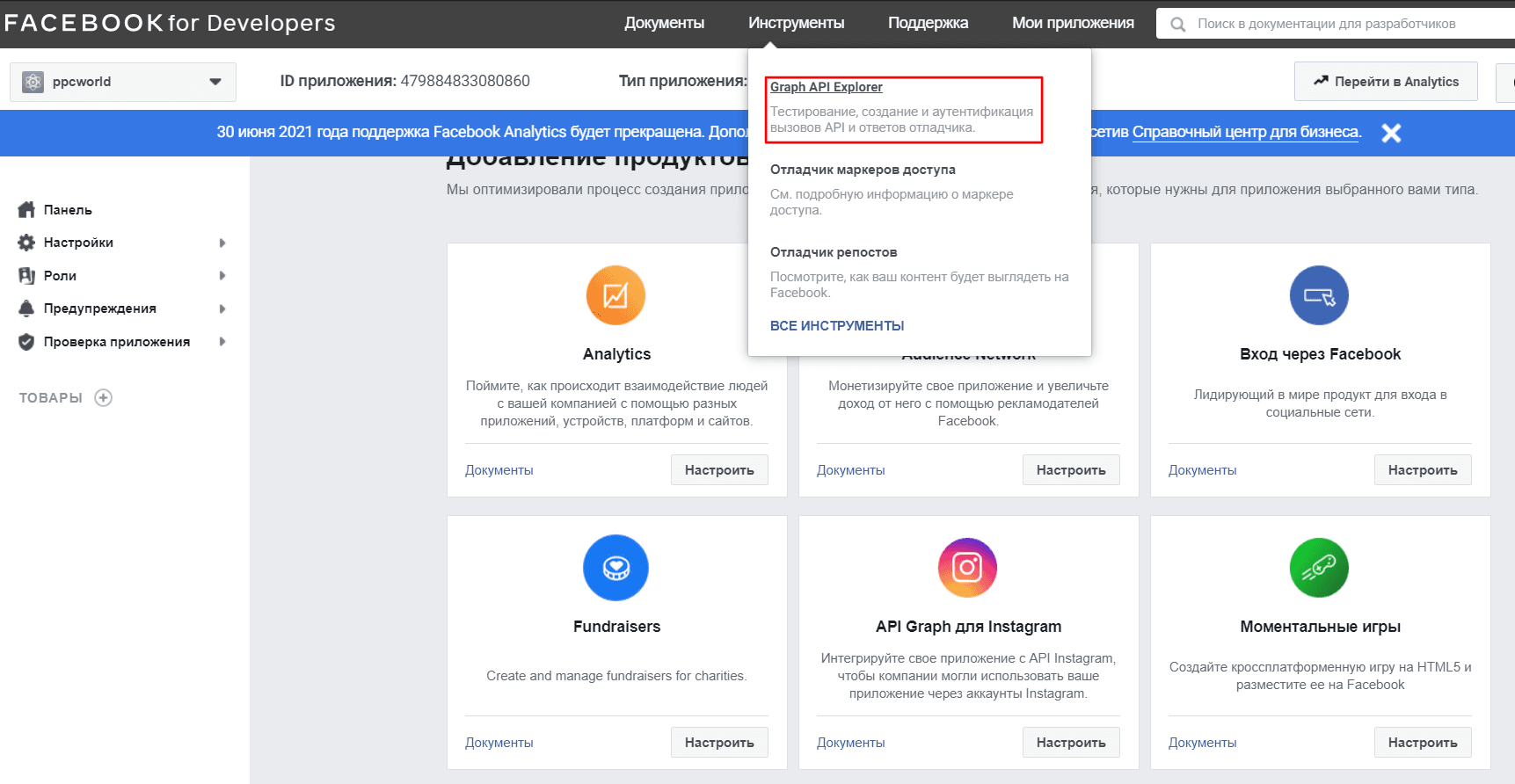Open Документы link on Audience Network card

[851, 470]
